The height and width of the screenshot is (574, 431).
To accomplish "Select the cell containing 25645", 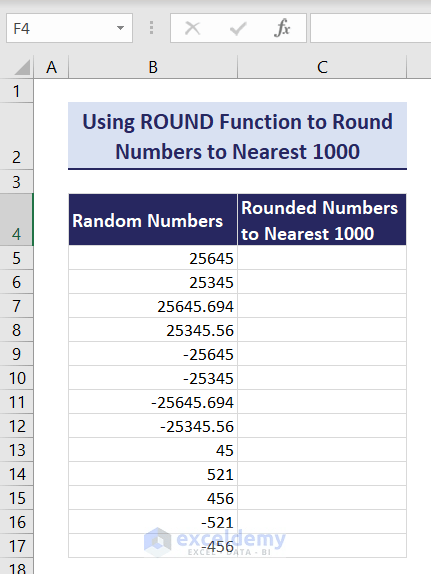I will pos(153,258).
